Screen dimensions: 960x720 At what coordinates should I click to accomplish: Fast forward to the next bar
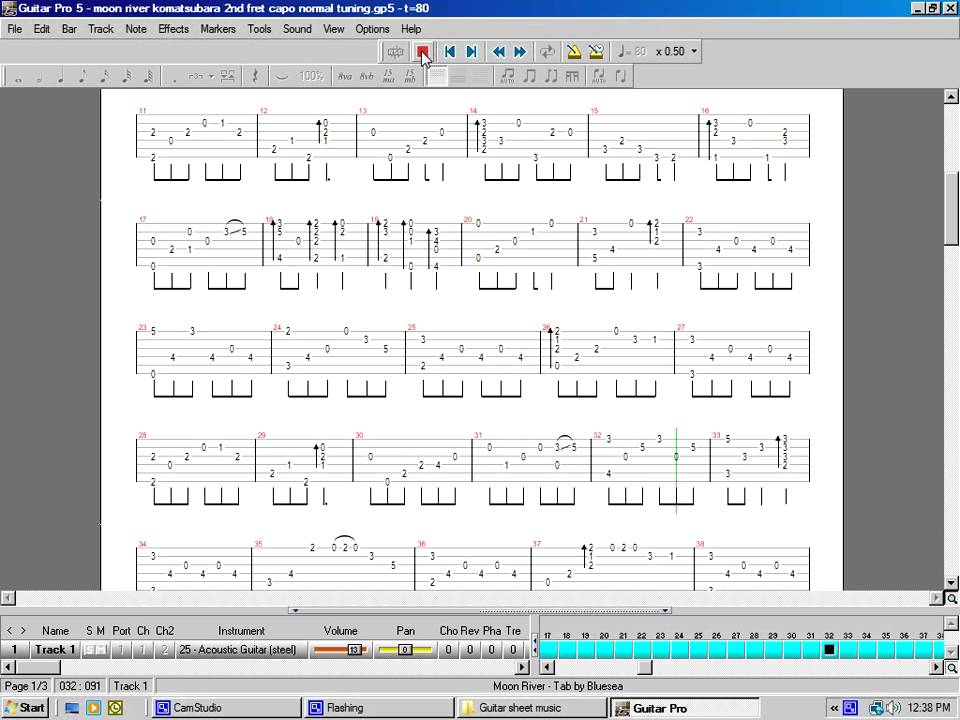pyautogui.click(x=520, y=51)
